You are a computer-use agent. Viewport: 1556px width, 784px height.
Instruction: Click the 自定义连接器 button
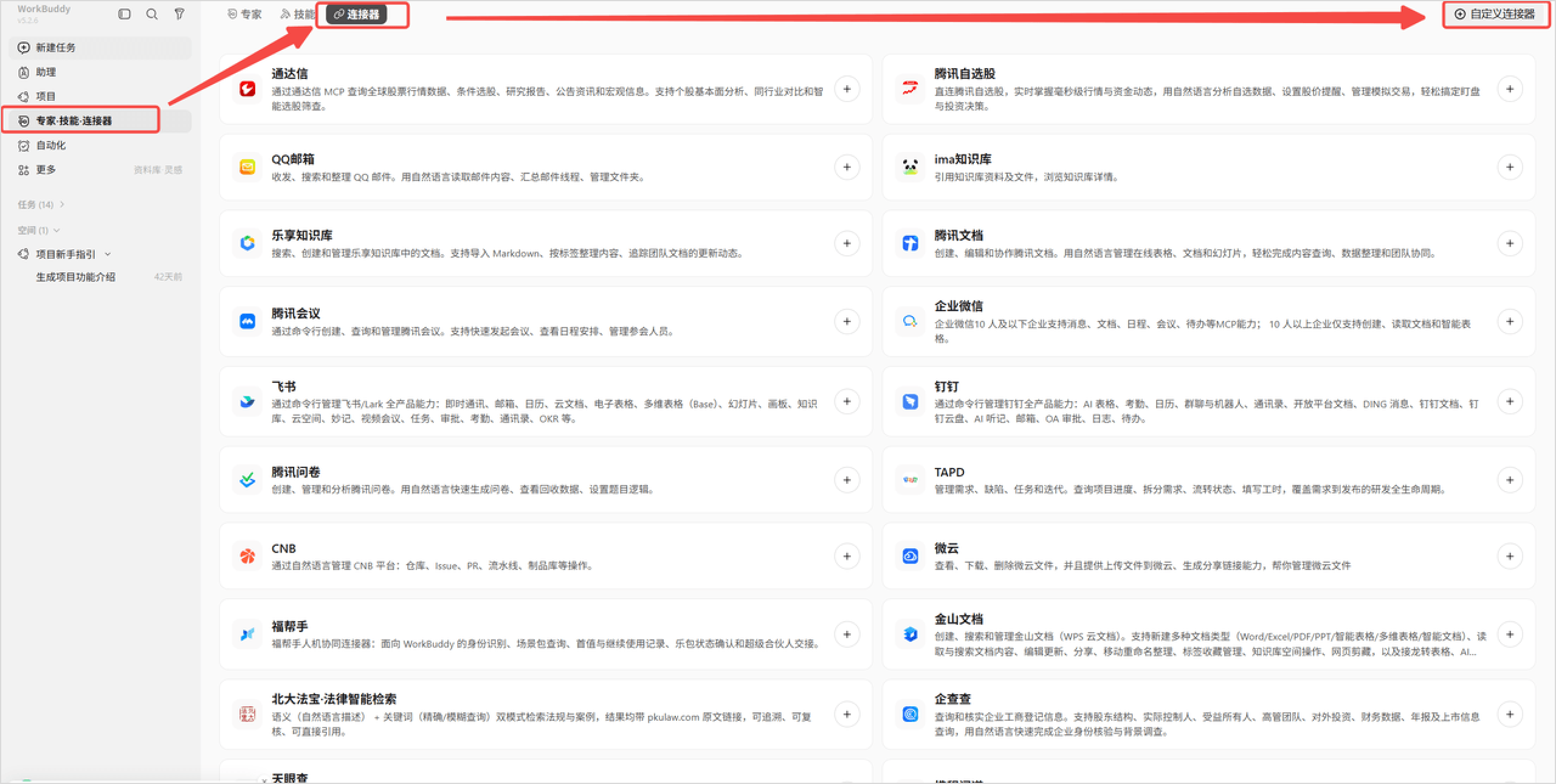[x=1496, y=15]
